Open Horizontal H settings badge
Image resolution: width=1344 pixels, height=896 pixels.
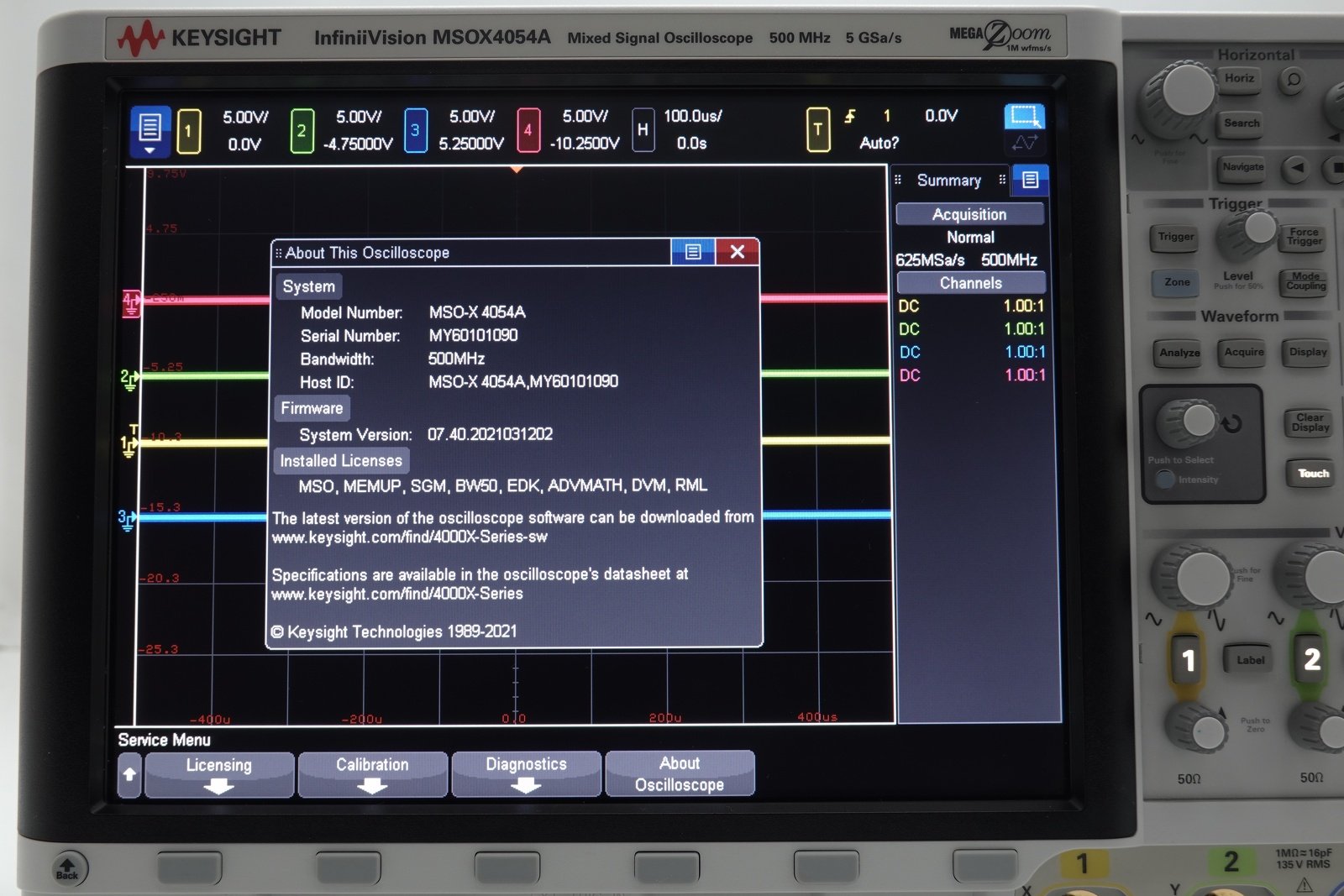pos(643,130)
